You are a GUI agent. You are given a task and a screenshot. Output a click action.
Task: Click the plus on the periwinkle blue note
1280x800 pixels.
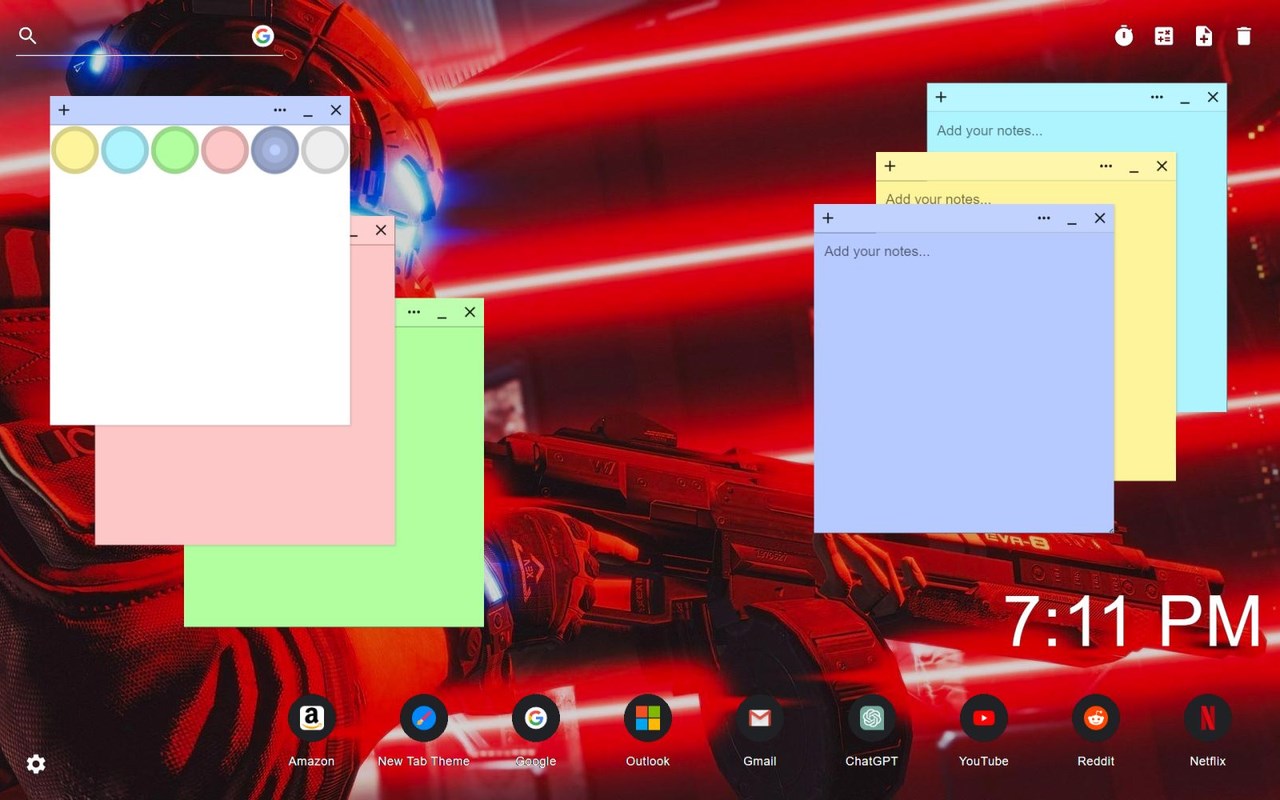pos(828,218)
